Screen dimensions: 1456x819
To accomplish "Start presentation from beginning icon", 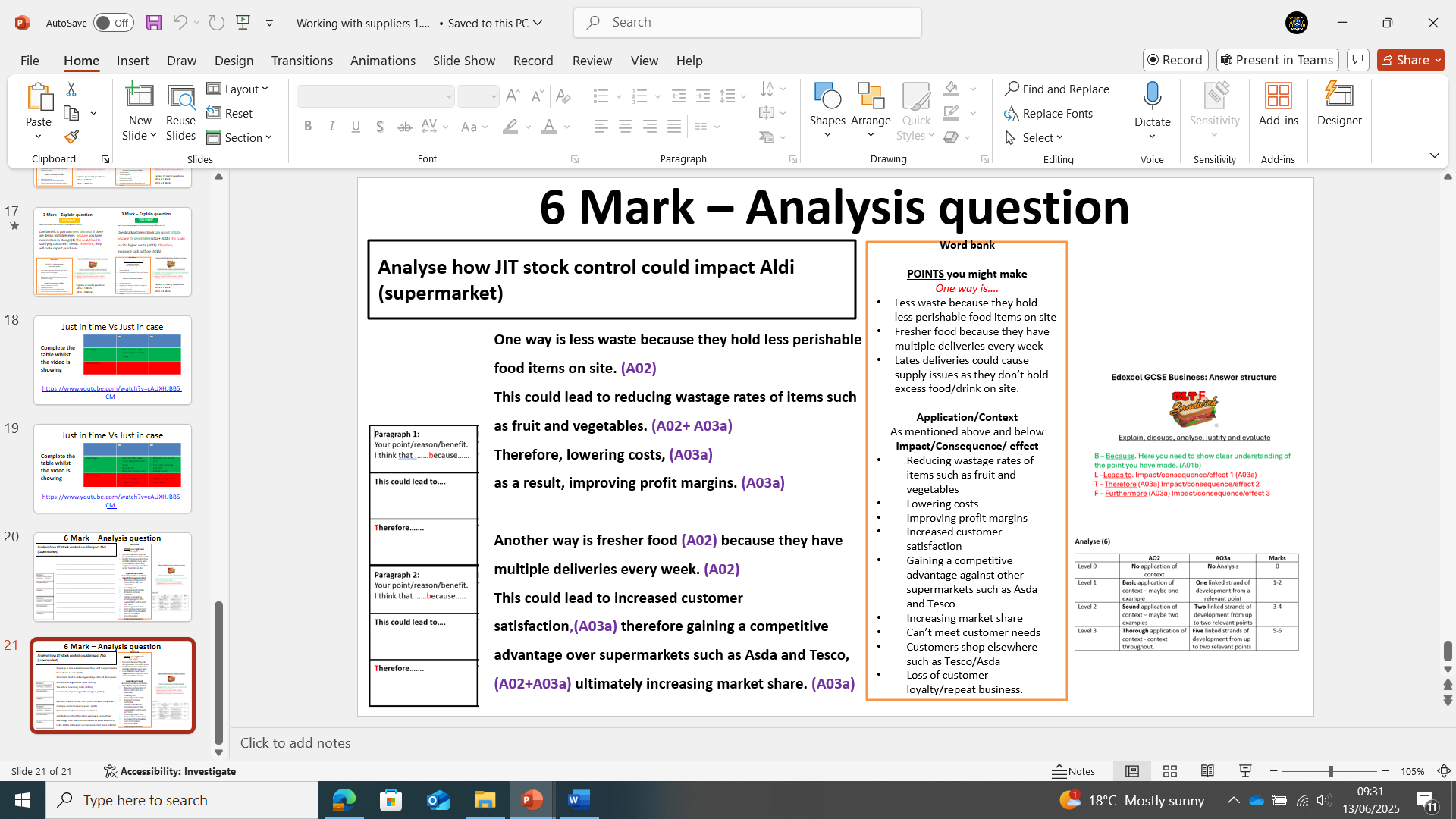I will click(243, 23).
